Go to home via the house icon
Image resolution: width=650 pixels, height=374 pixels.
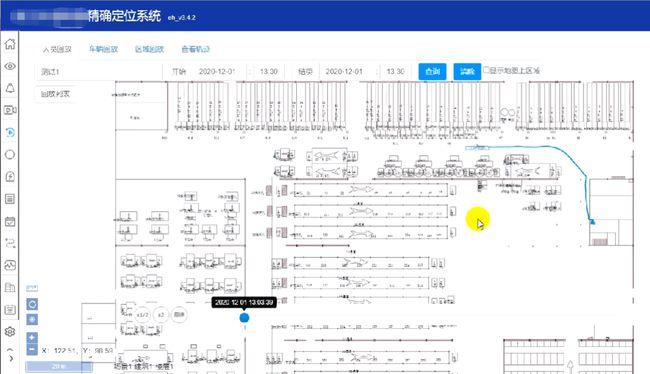pyautogui.click(x=10, y=44)
